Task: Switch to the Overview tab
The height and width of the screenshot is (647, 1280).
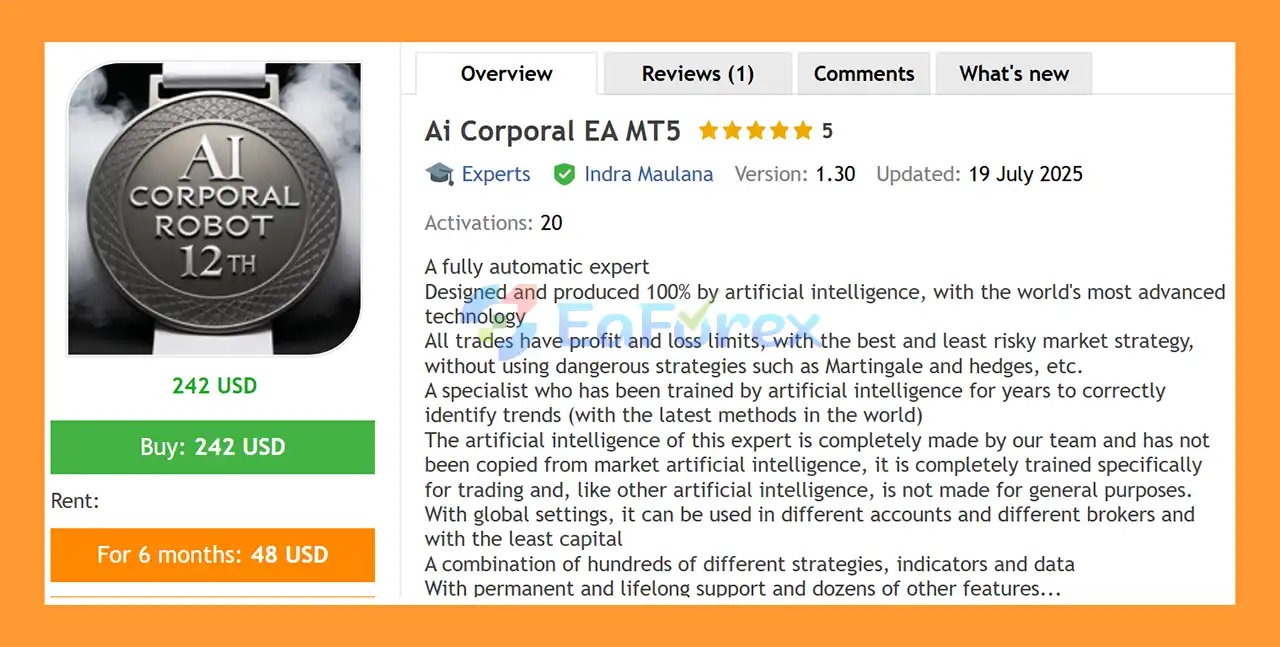Action: [x=506, y=74]
